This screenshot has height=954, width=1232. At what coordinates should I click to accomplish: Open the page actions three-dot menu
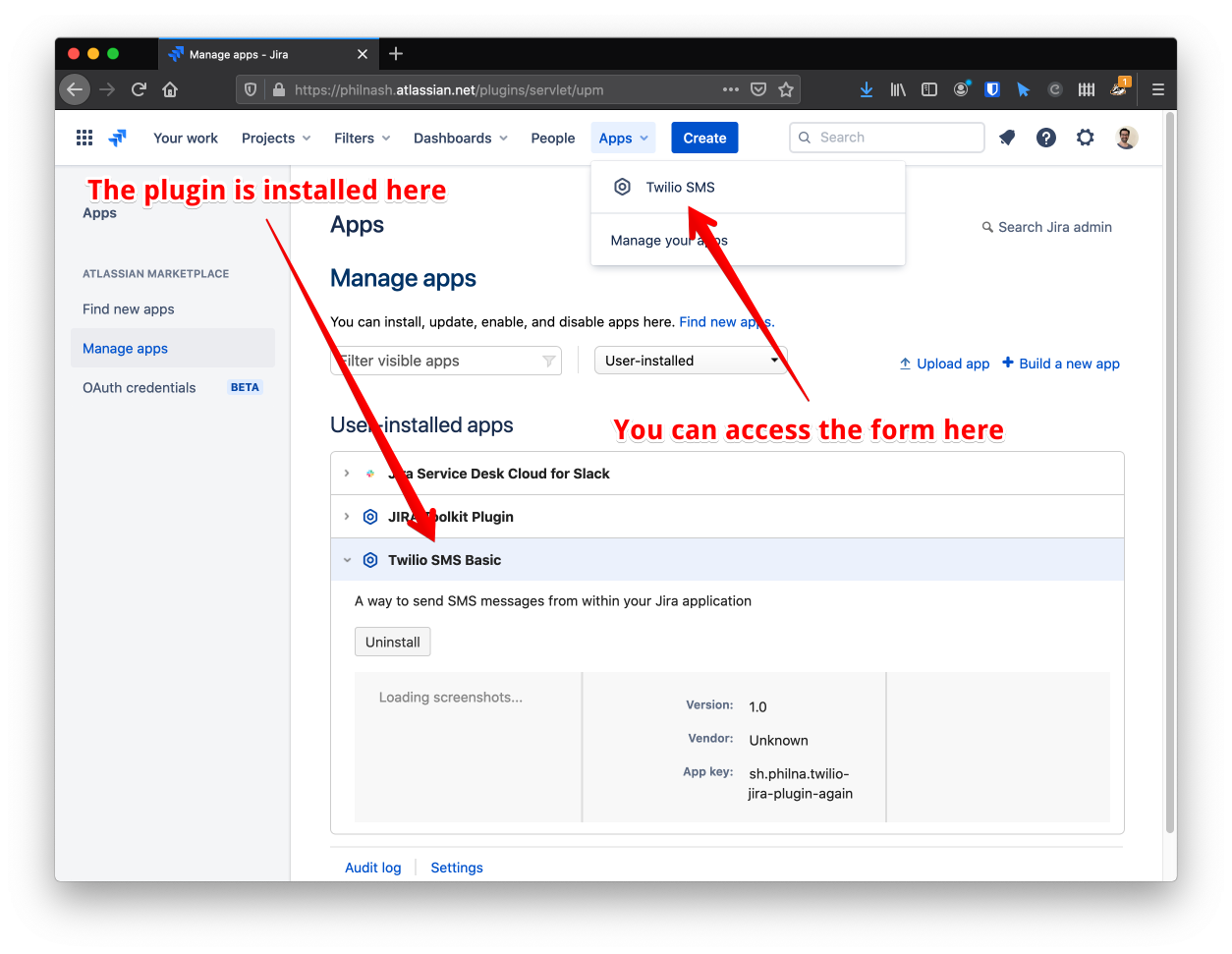731,89
